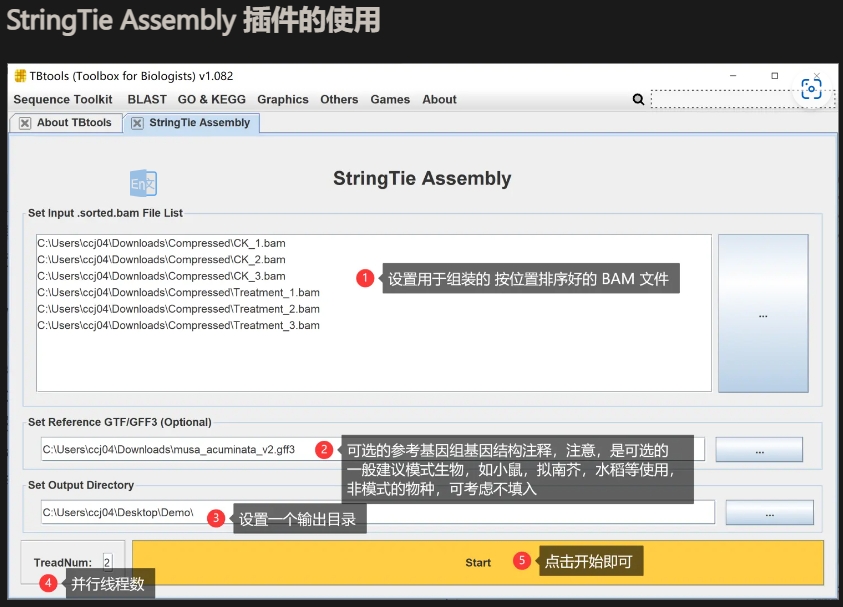
Task: Close the StringTie Assembly tab
Action: (x=136, y=122)
